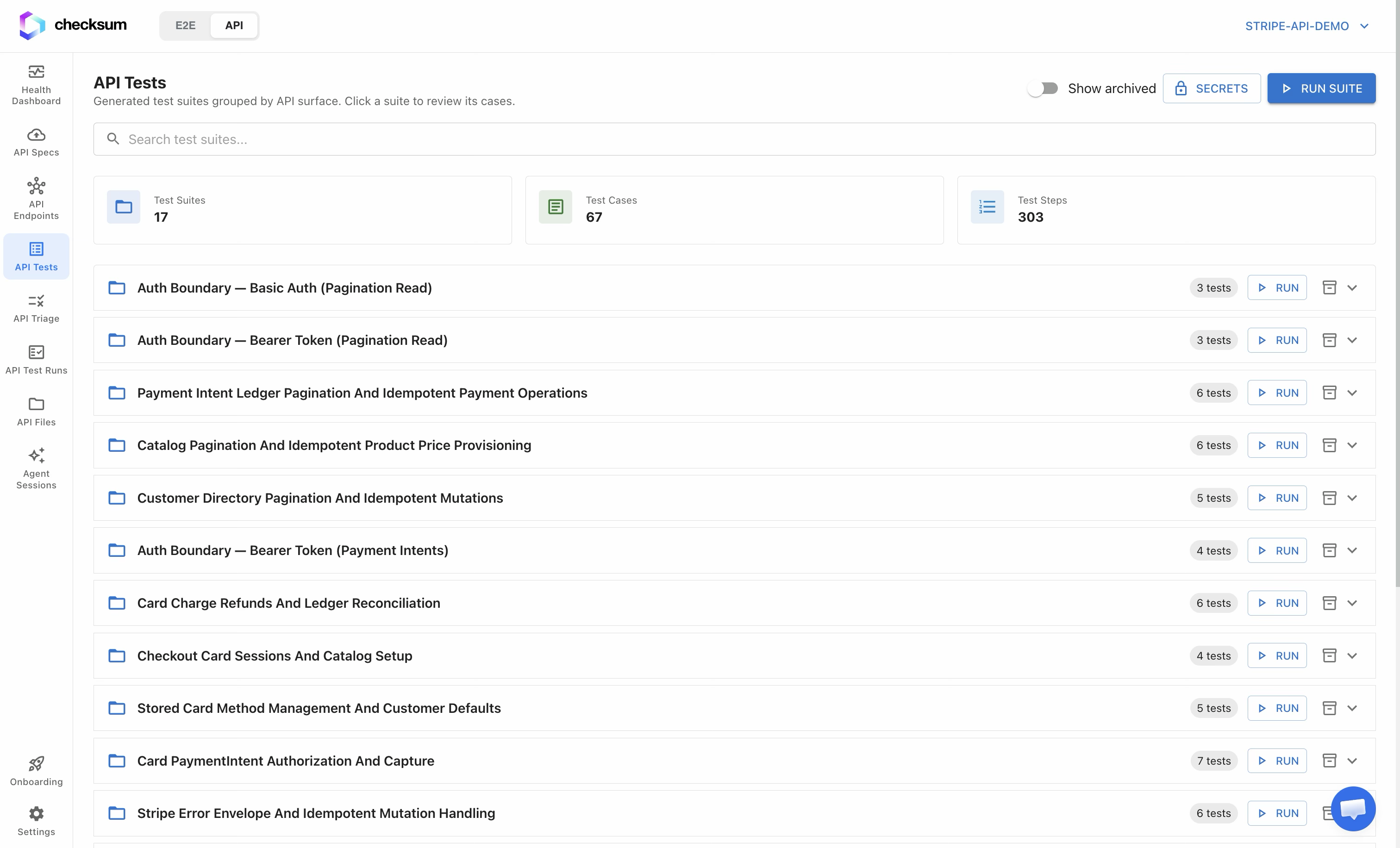Click the 7 tests badge
The height and width of the screenshot is (848, 1400).
tap(1213, 761)
